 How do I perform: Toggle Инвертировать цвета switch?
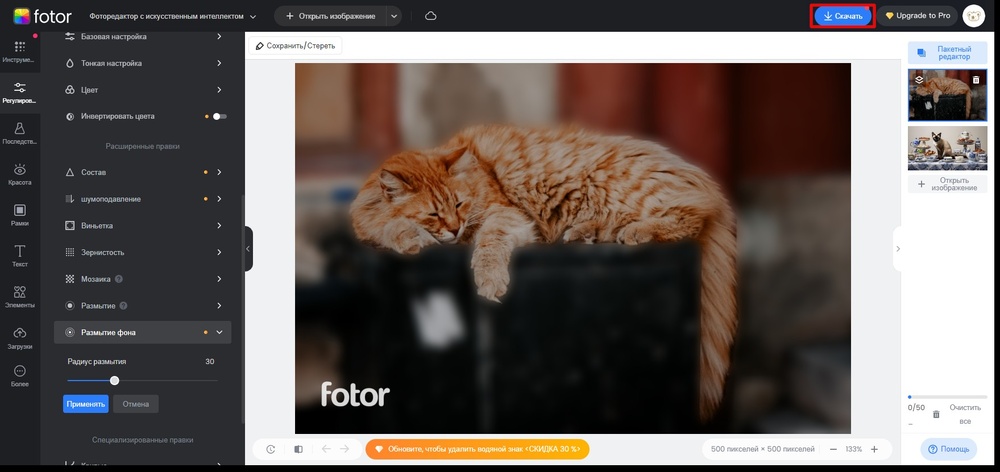[x=219, y=116]
